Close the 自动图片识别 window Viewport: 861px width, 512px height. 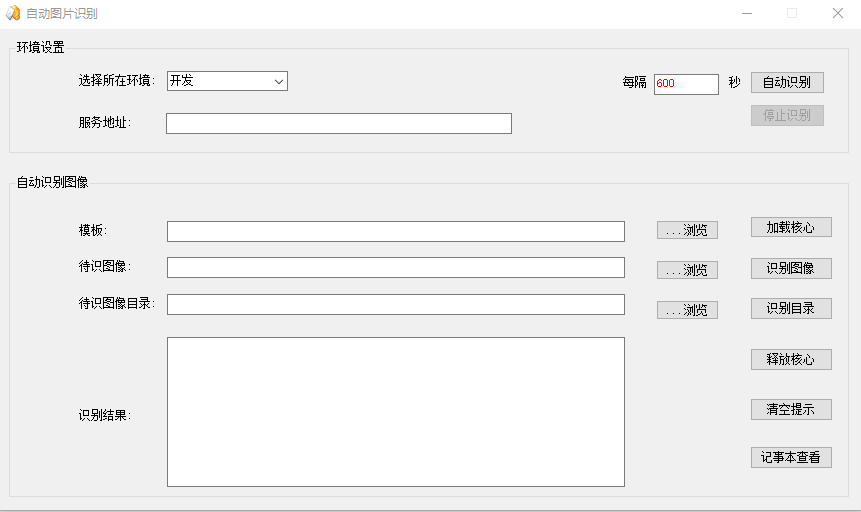click(x=837, y=13)
